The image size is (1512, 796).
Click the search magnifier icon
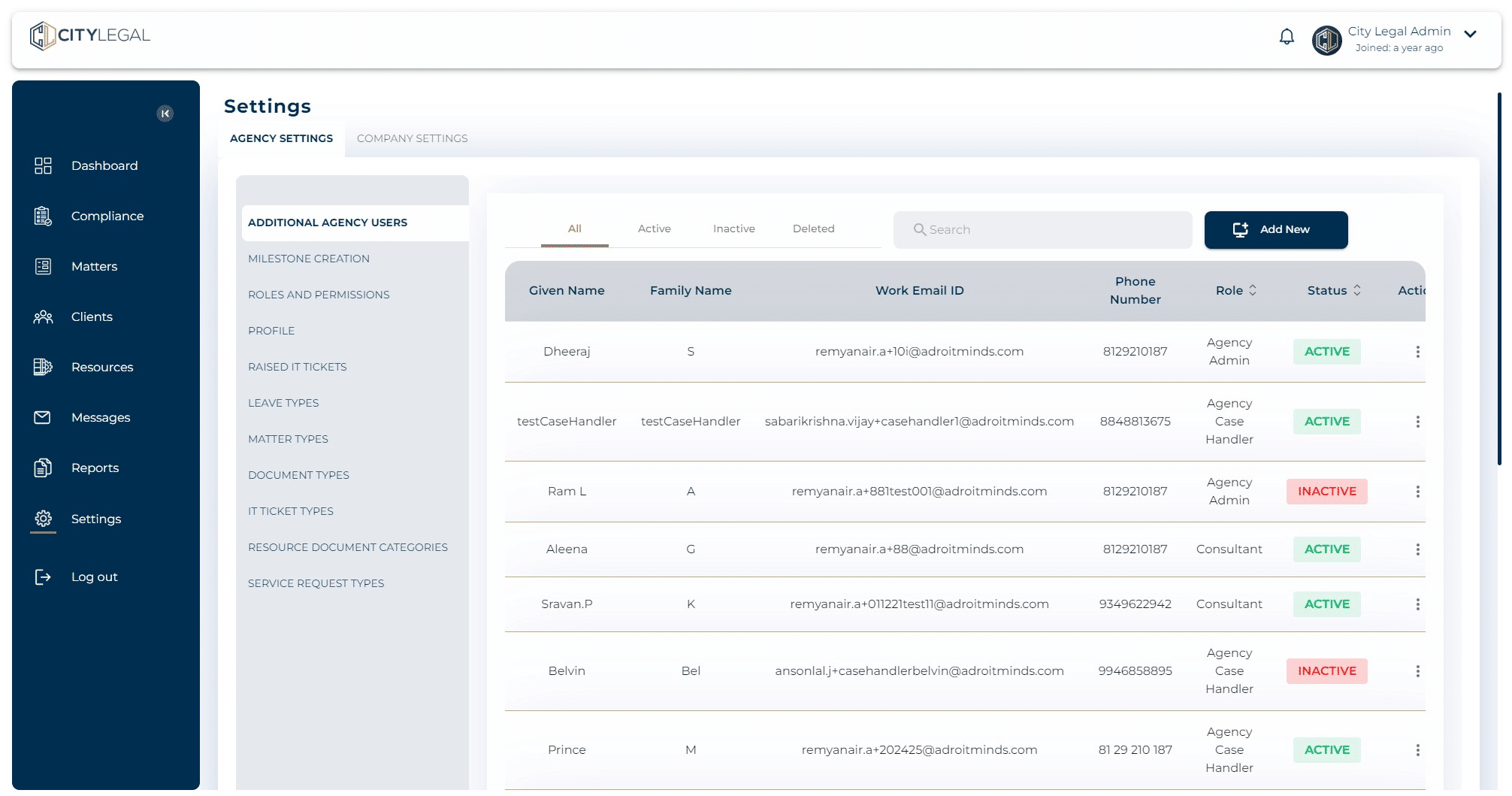[919, 229]
